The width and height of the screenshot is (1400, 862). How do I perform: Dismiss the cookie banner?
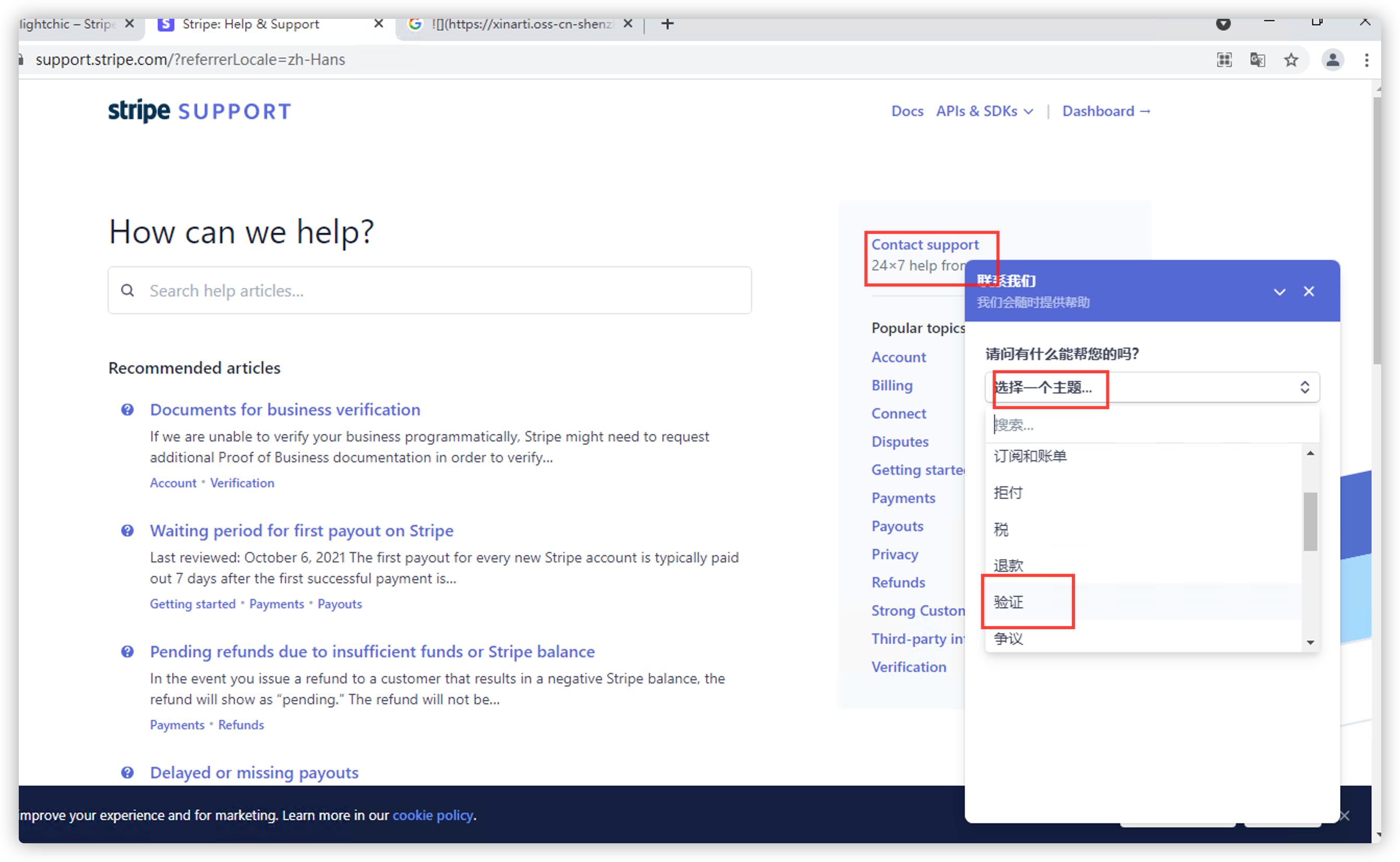(1345, 815)
